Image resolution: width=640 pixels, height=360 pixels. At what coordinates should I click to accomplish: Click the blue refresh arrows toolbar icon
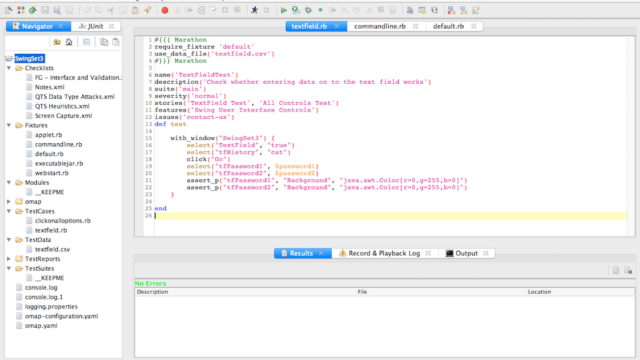click(434, 10)
